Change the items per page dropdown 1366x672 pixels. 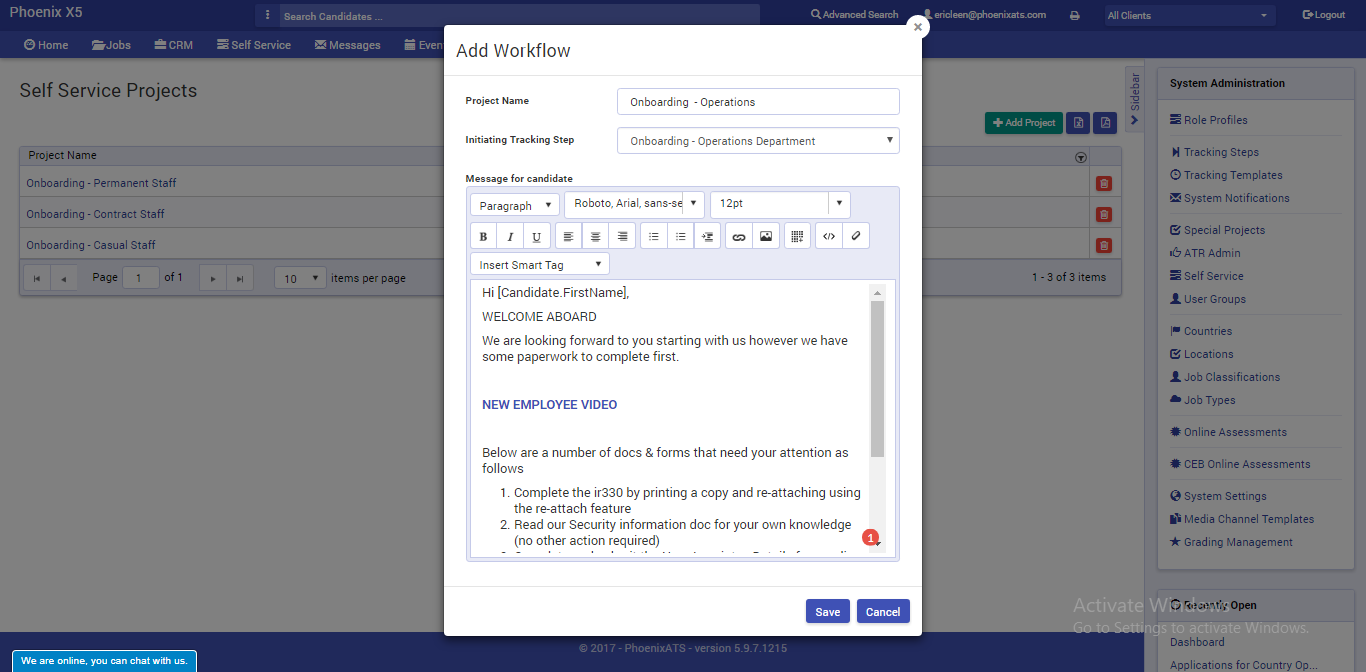click(301, 278)
